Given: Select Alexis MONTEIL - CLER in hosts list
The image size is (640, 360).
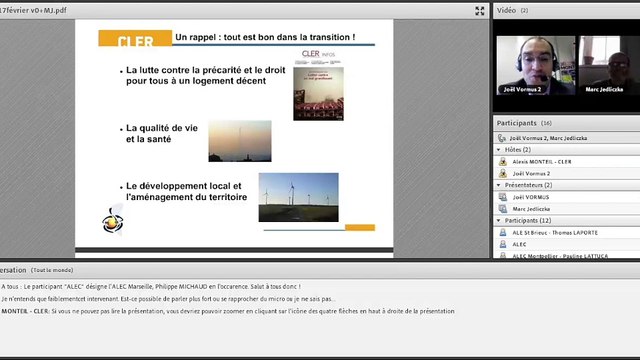Looking at the screenshot, I should [542, 162].
